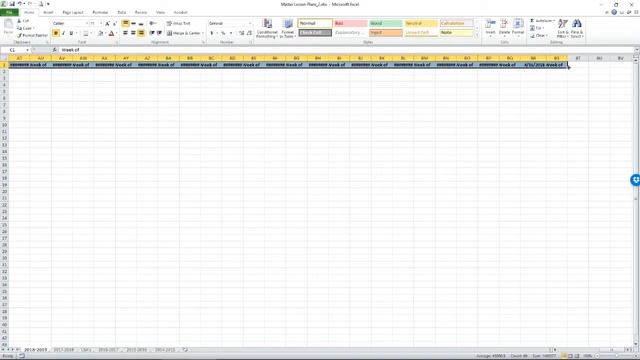Click the Clear button
This screenshot has height=360, width=640.
pyautogui.click(x=538, y=36)
